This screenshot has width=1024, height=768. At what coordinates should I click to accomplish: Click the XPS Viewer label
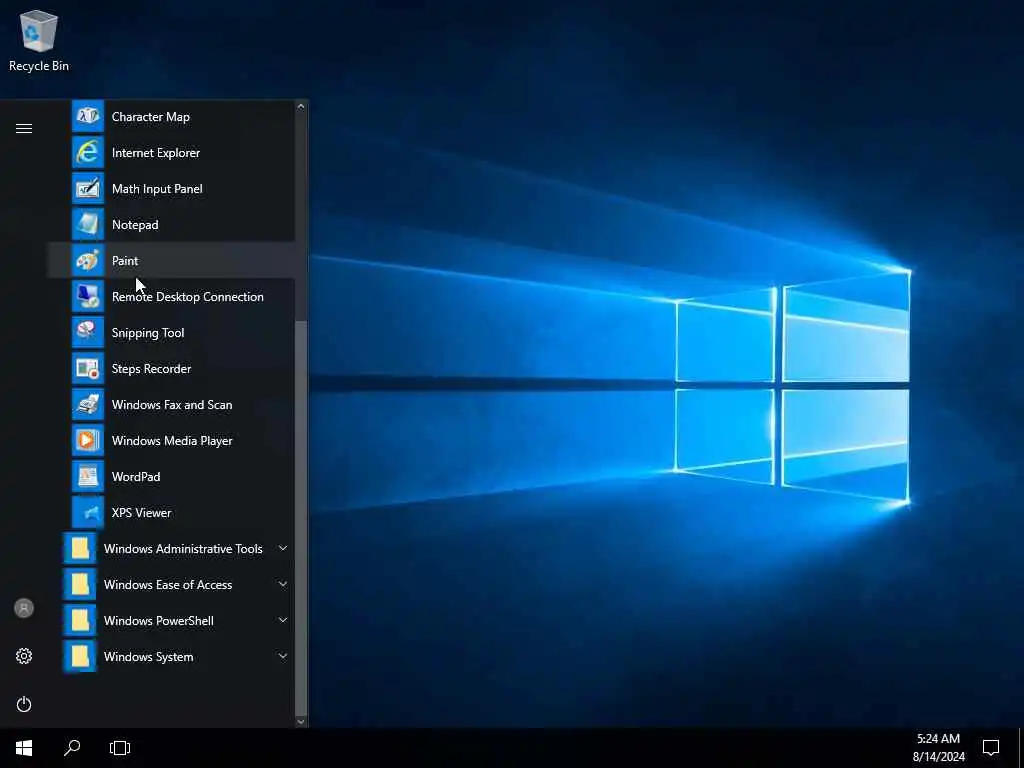pos(142,513)
